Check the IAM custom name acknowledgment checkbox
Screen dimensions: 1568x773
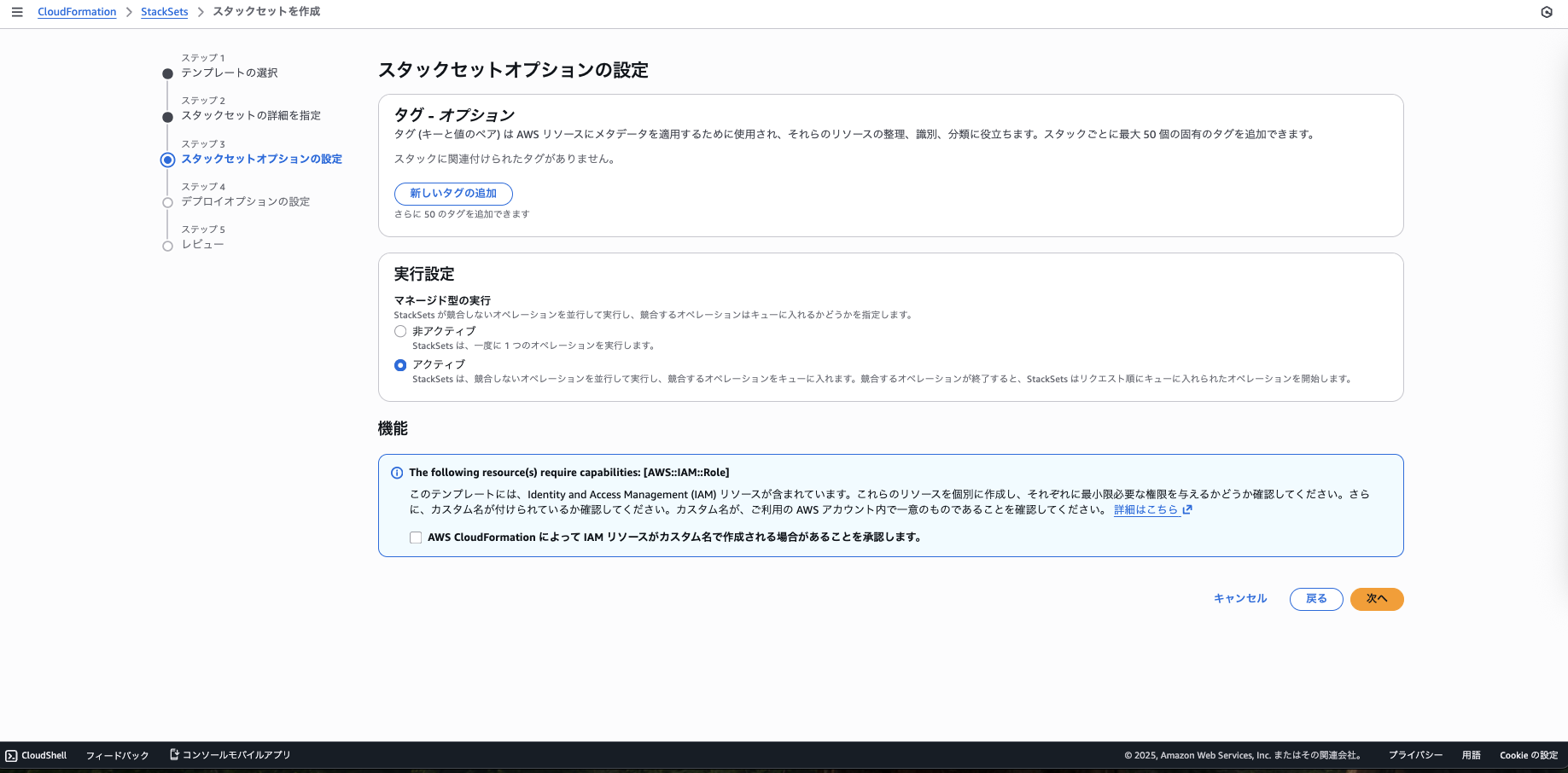coord(416,538)
